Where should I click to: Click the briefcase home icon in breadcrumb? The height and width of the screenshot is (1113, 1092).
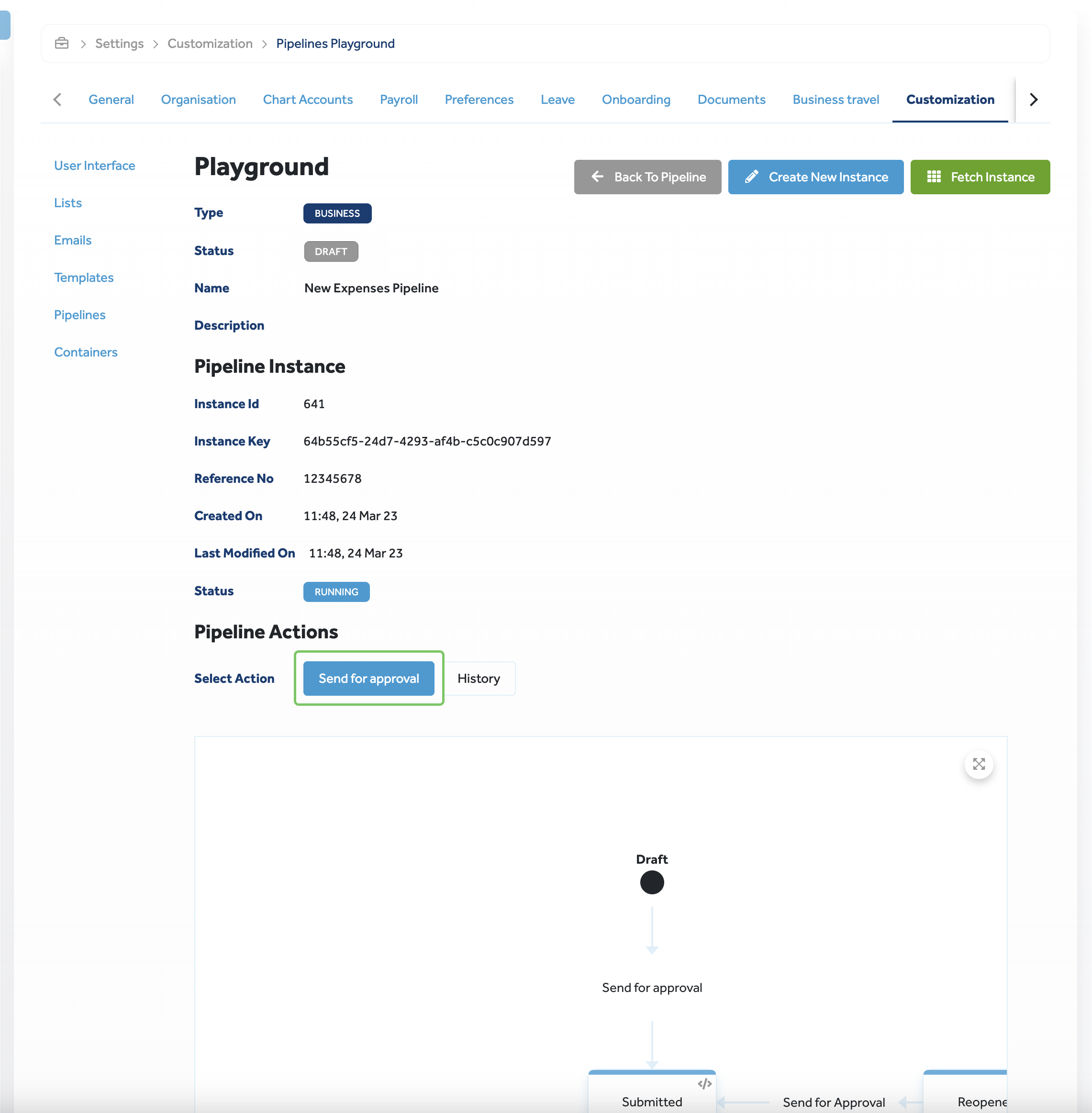pos(62,44)
